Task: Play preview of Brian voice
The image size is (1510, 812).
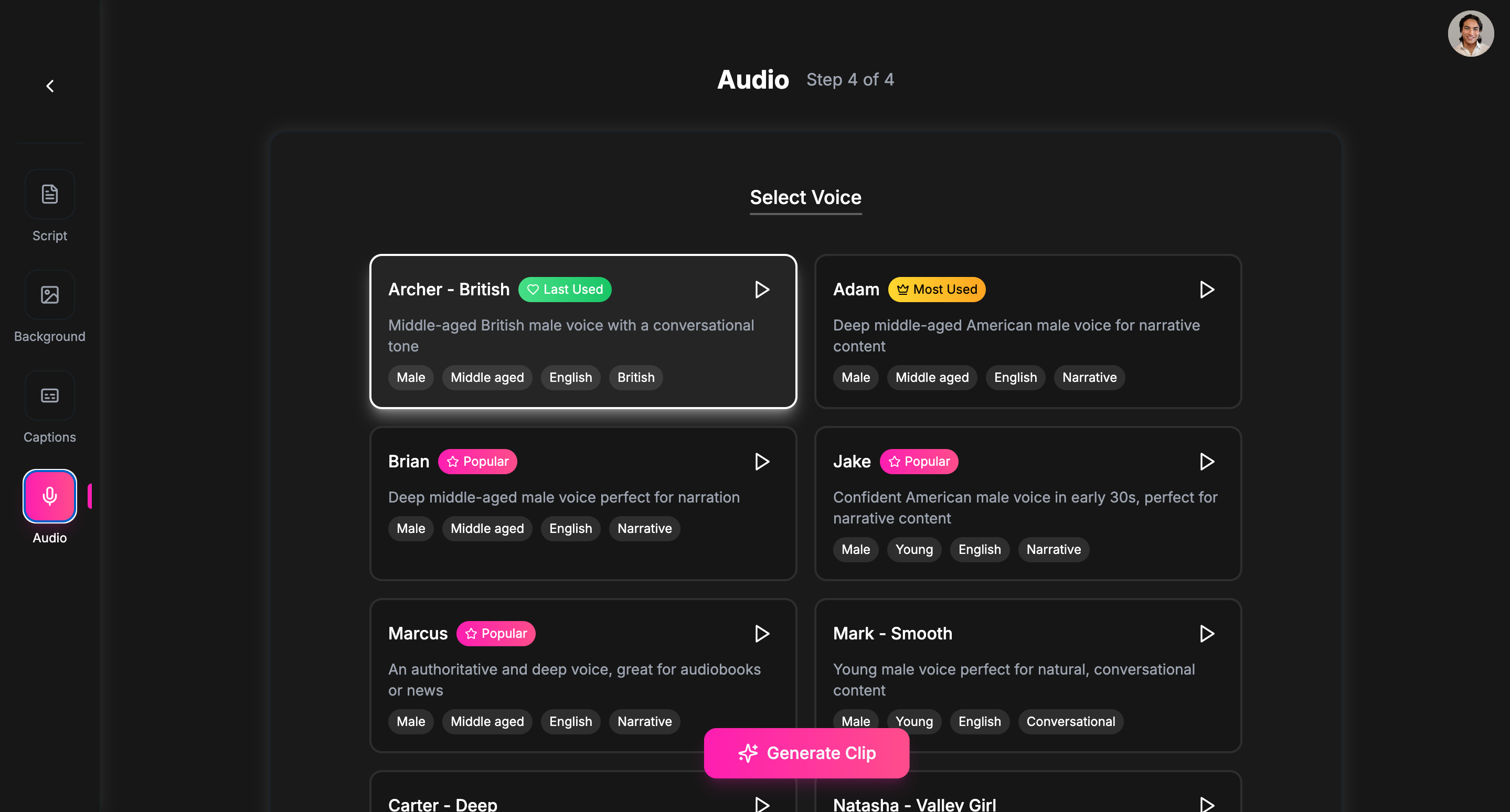Action: pyautogui.click(x=761, y=462)
